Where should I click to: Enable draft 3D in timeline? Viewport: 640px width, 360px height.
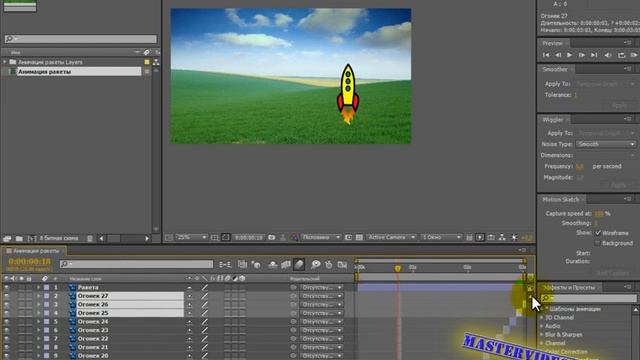point(256,264)
